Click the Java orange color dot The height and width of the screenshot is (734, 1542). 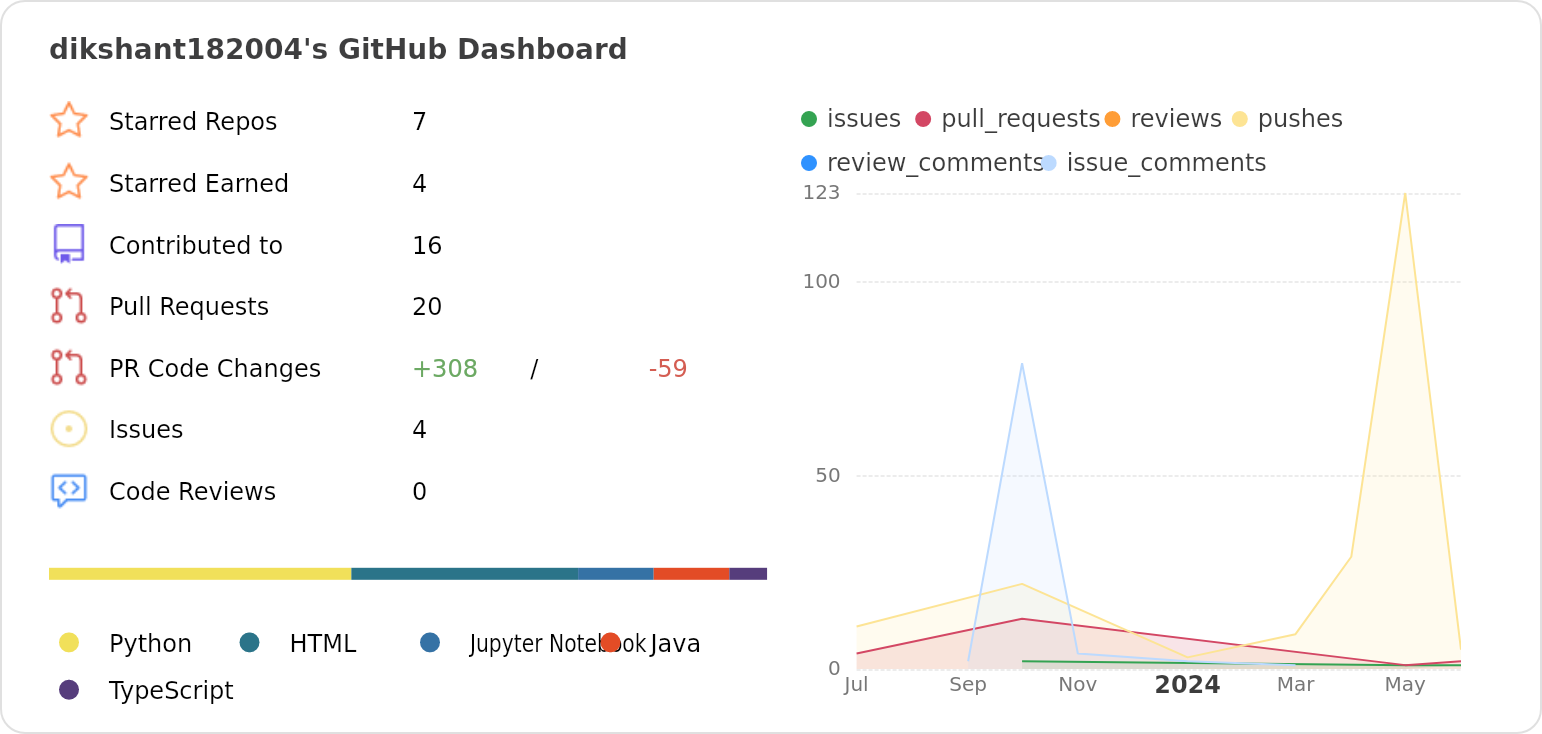611,642
